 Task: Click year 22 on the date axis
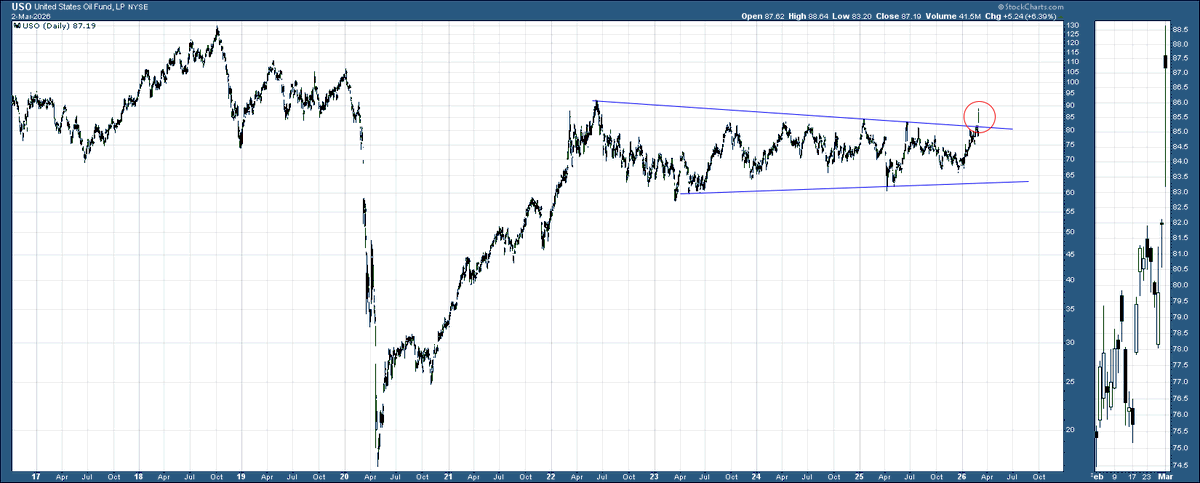(x=550, y=477)
